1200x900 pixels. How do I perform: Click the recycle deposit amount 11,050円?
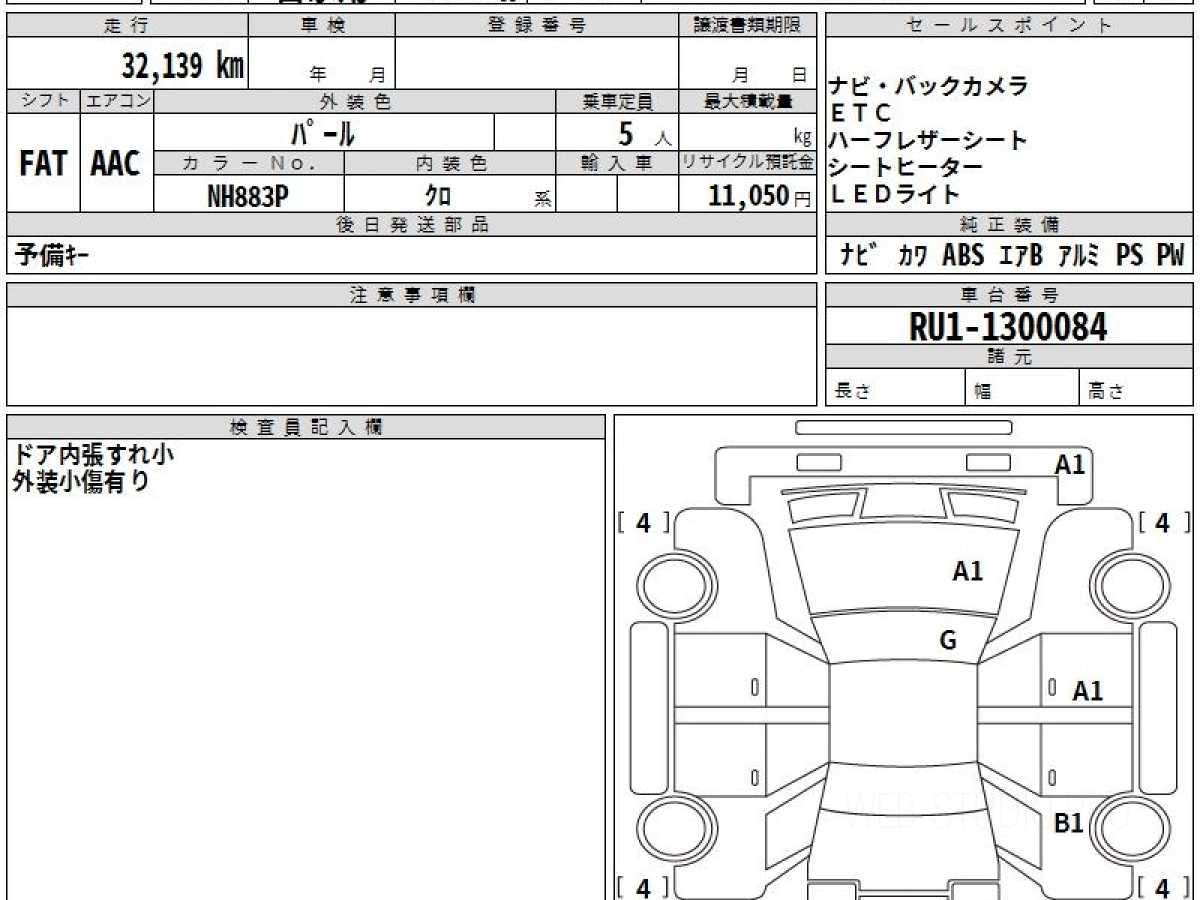pyautogui.click(x=760, y=196)
